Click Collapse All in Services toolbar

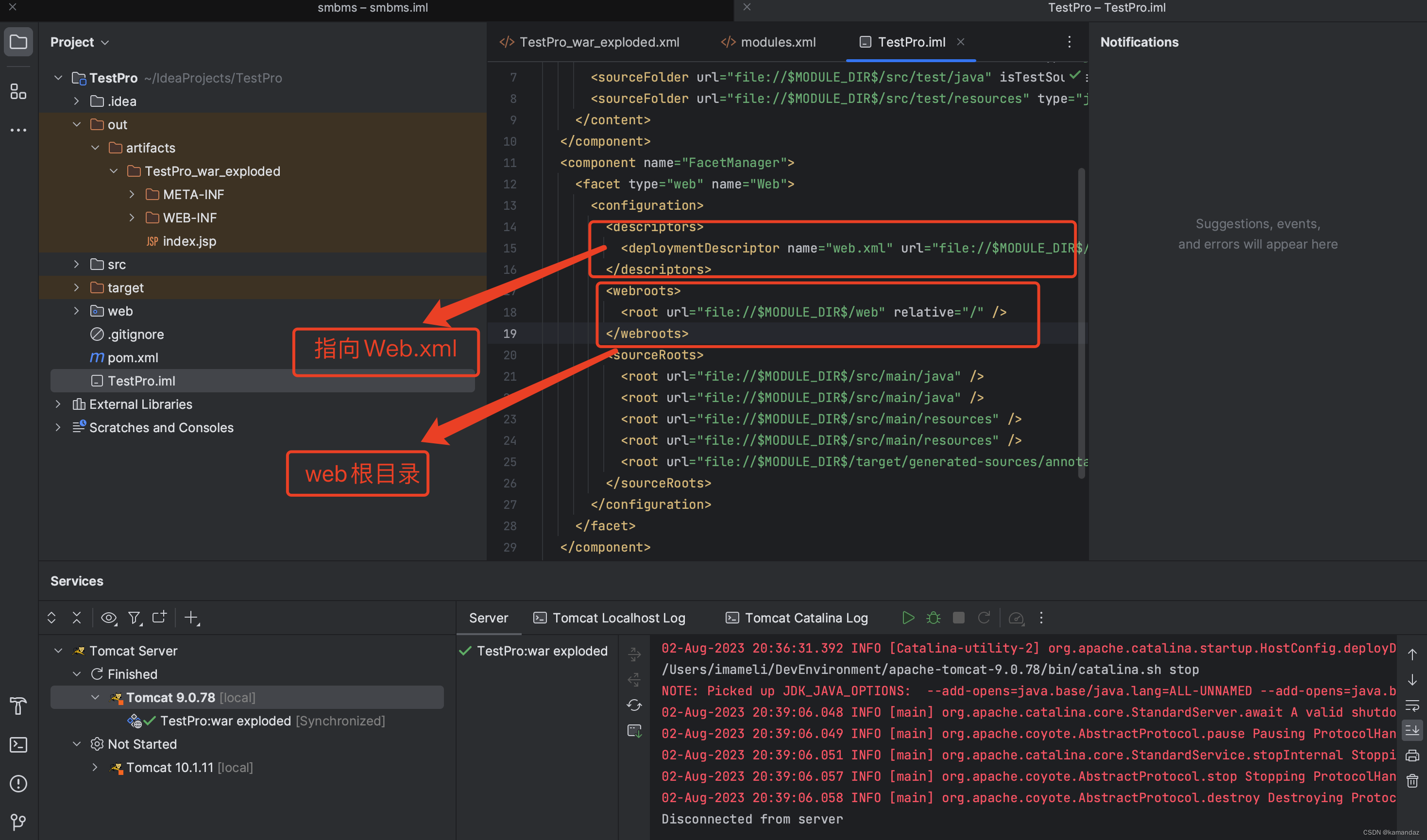(x=77, y=618)
